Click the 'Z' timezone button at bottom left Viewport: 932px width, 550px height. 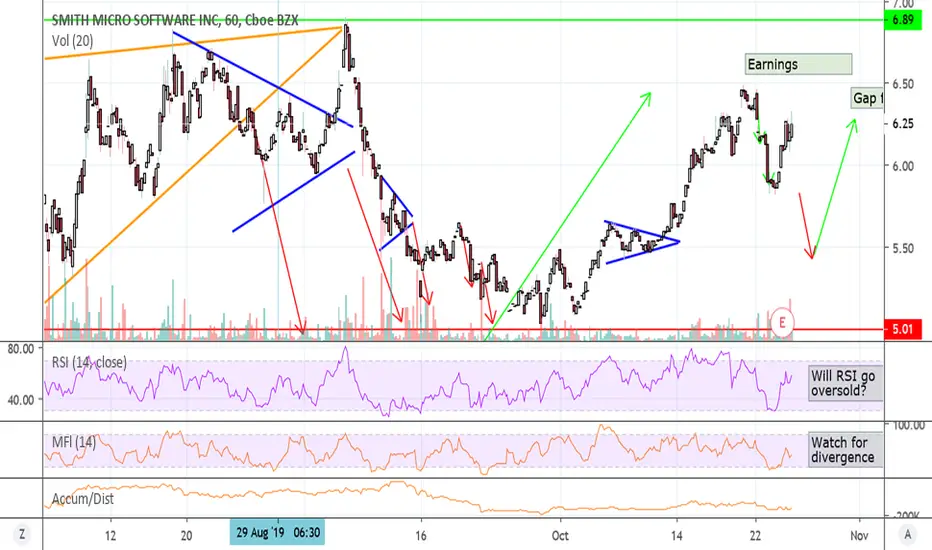click(21, 534)
